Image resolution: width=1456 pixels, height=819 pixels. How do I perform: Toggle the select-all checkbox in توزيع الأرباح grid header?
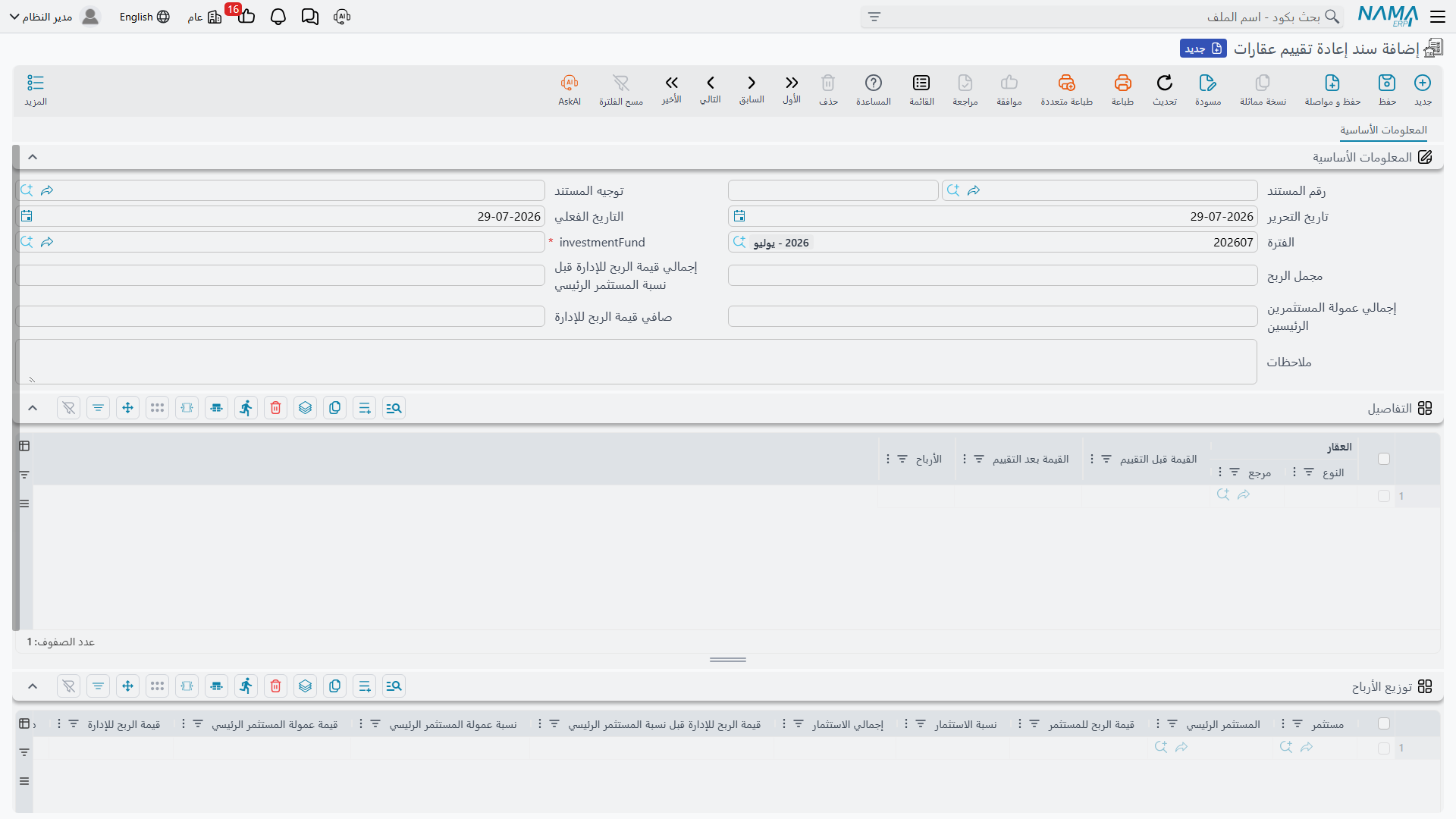tap(1384, 724)
